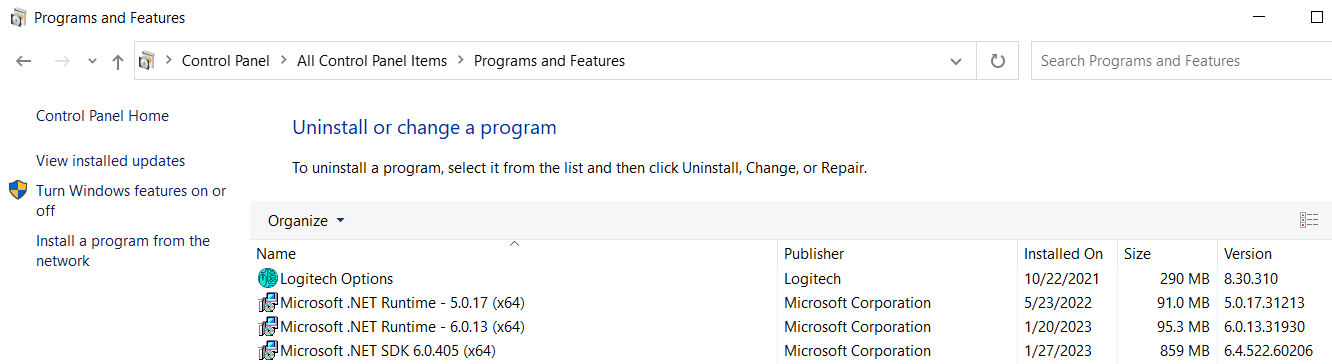Click Install a program from the network

click(x=123, y=251)
